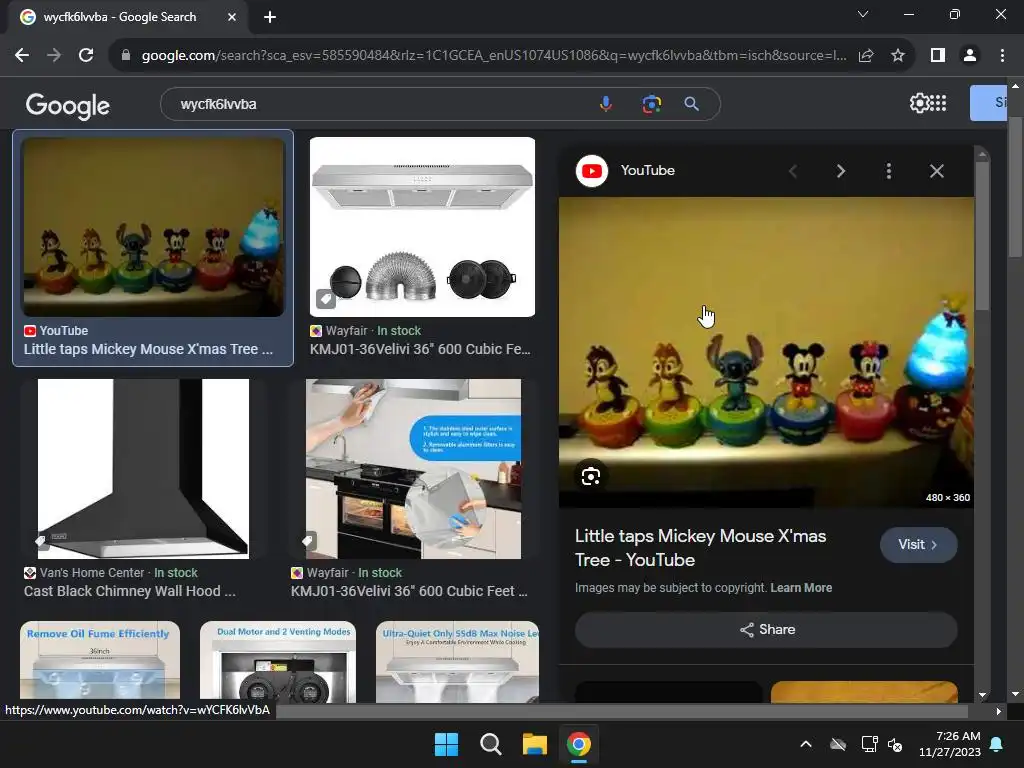The image size is (1024, 768).
Task: Click the network display tray icon
Action: coord(869,744)
